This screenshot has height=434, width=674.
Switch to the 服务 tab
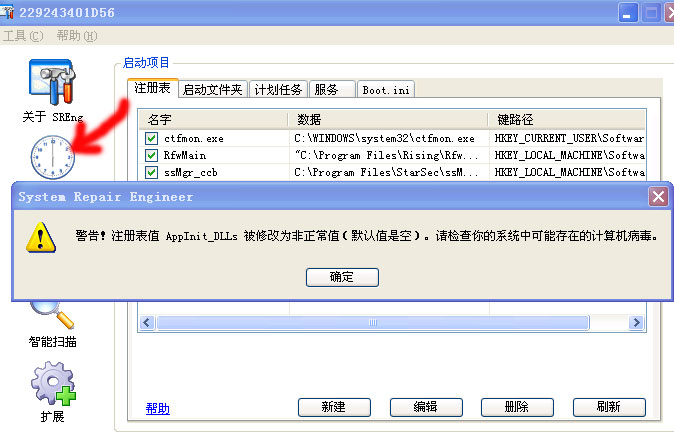(332, 89)
